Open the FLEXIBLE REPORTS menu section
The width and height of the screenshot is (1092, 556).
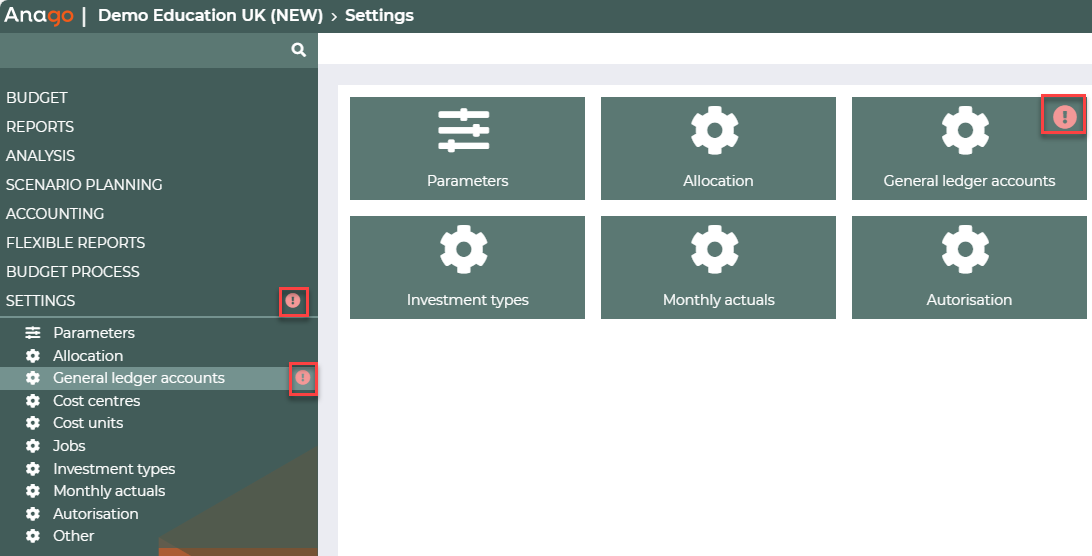75,242
